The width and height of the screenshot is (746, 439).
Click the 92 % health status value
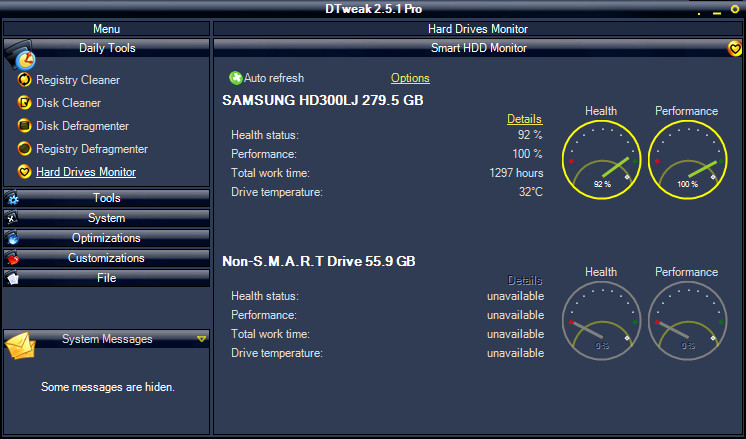pyautogui.click(x=530, y=135)
